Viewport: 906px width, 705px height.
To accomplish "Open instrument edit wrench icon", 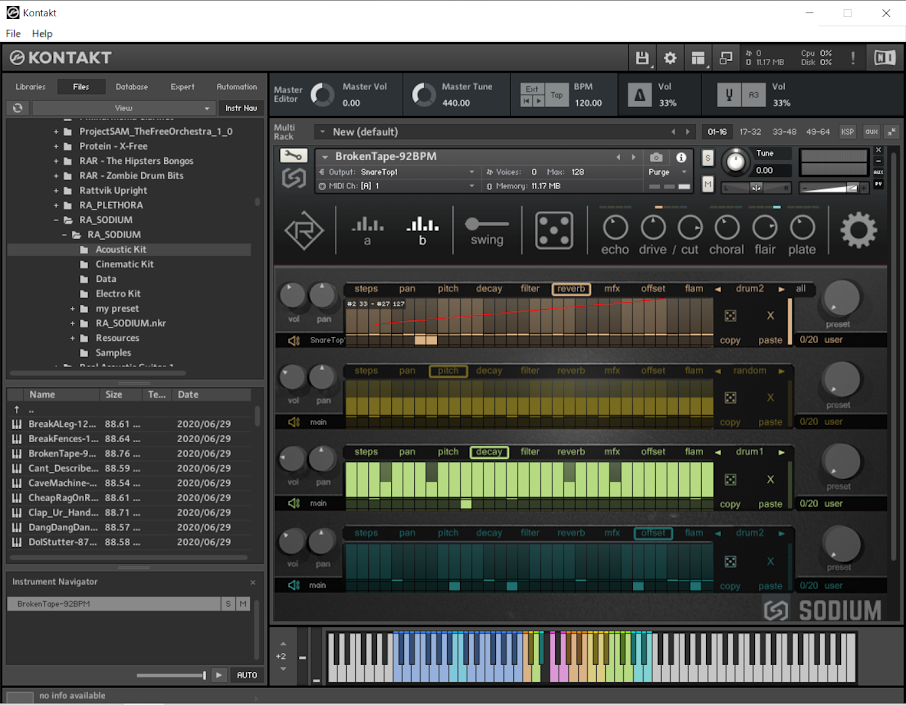I will coord(294,155).
